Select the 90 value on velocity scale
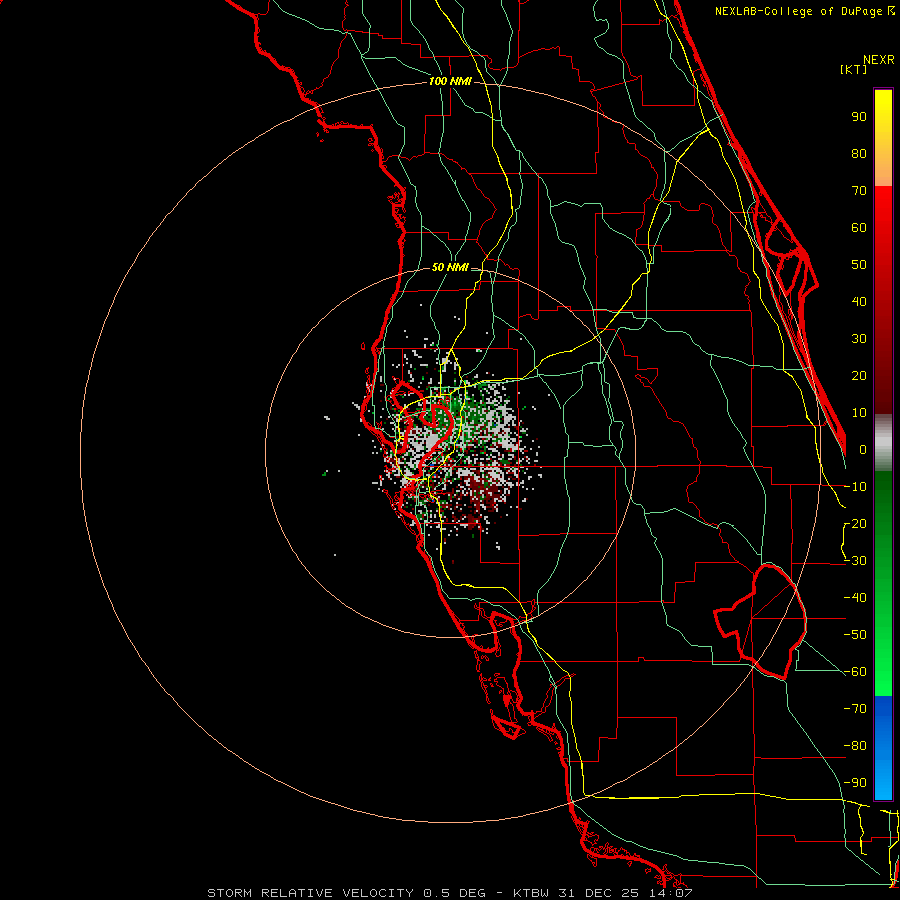Image resolution: width=900 pixels, height=900 pixels. (859, 117)
